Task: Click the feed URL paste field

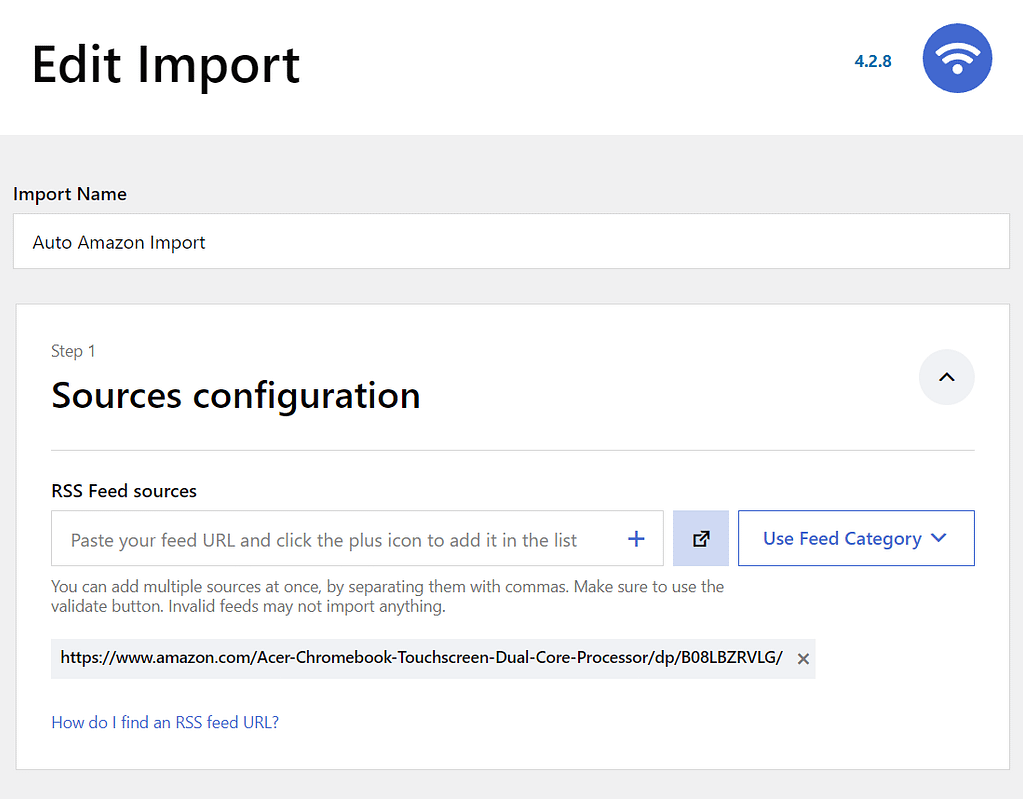Action: point(340,538)
